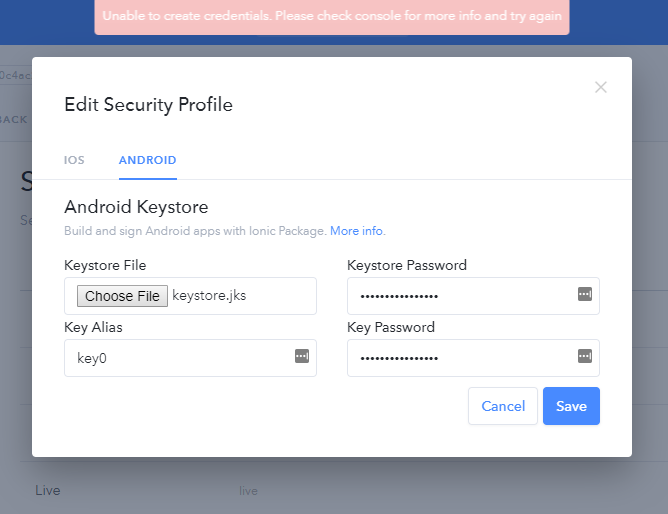668x514 pixels.
Task: Click the Keystore Password label
Action: pyautogui.click(x=407, y=265)
